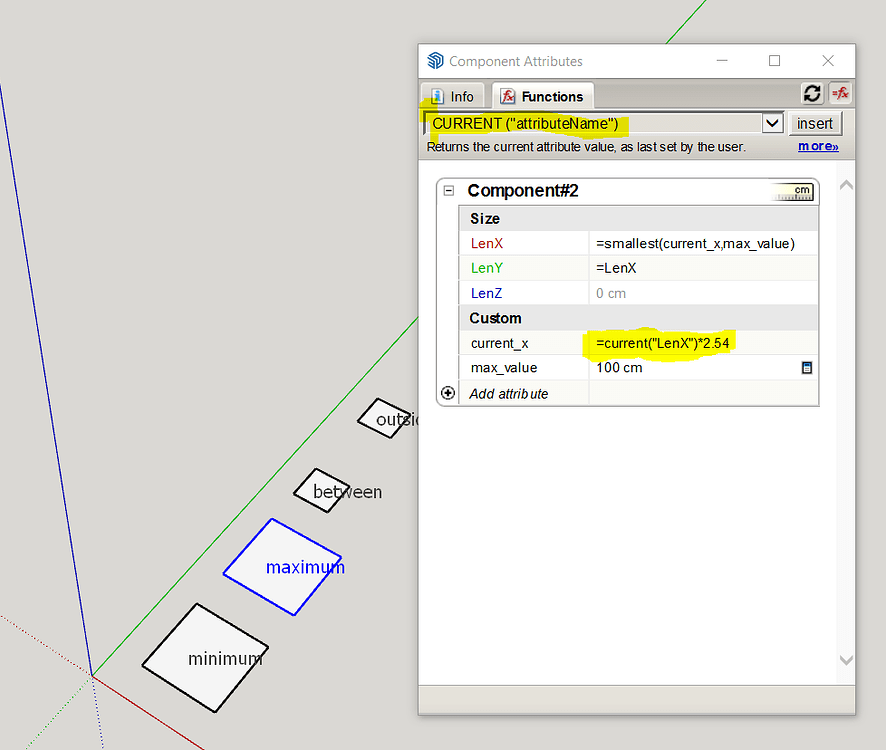Select the blue "maximum" component in the model

(283, 567)
